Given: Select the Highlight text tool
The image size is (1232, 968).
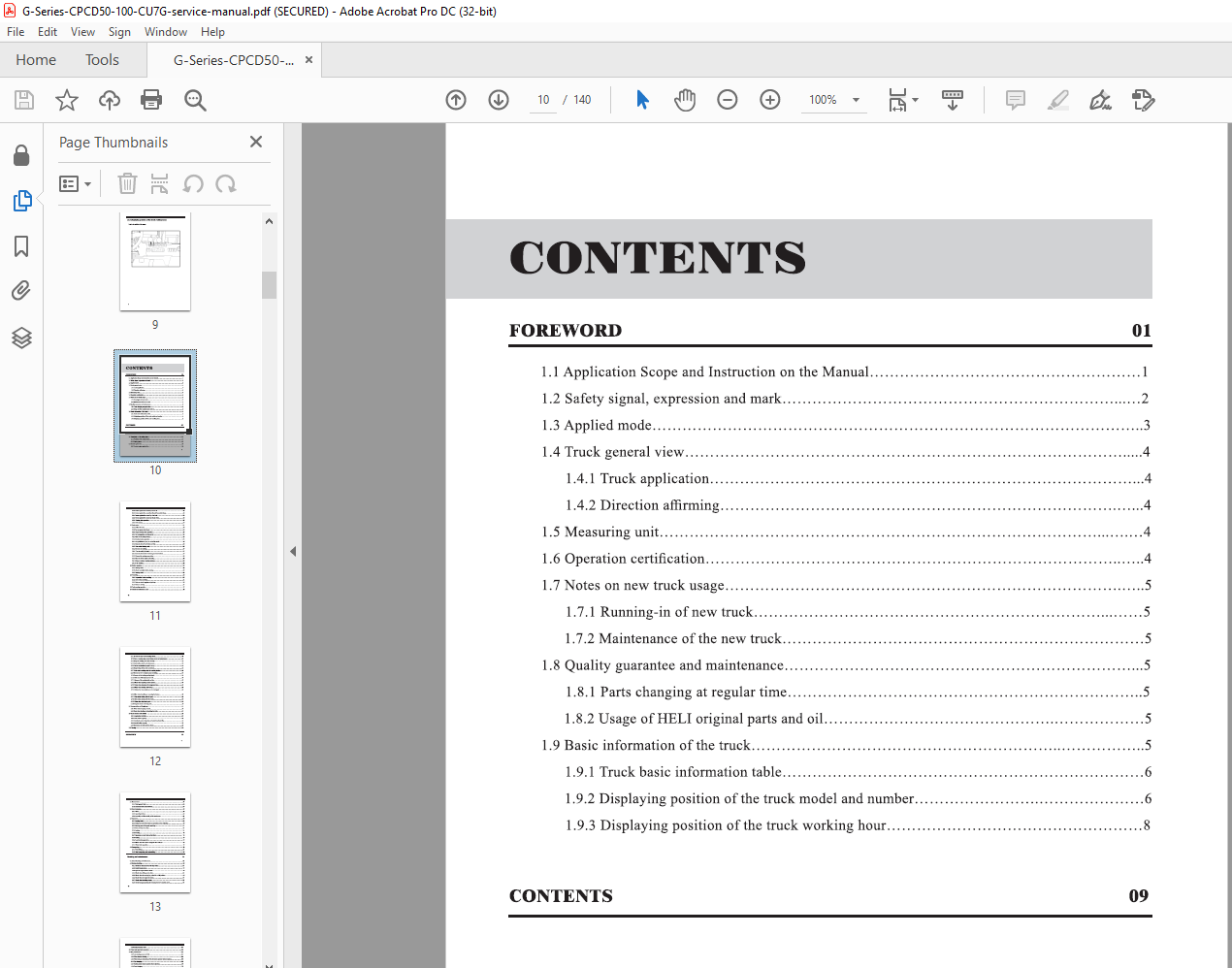Looking at the screenshot, I should [x=1058, y=100].
